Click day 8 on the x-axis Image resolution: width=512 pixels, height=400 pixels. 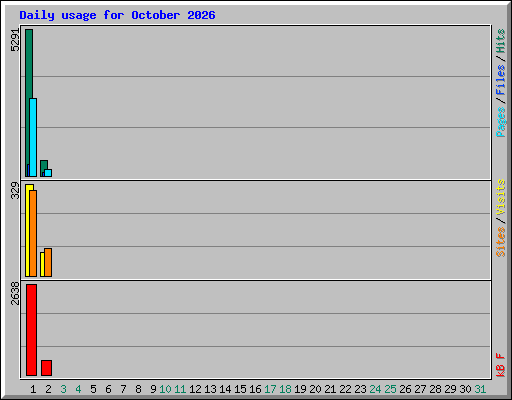[x=138, y=389]
